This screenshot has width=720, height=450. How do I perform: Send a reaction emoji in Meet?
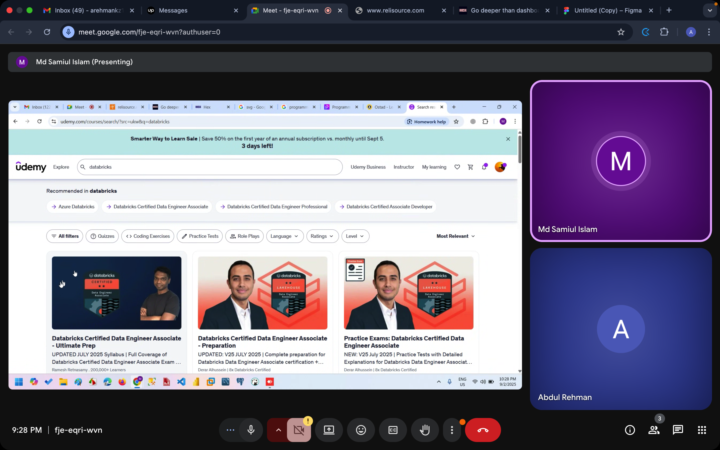point(361,430)
